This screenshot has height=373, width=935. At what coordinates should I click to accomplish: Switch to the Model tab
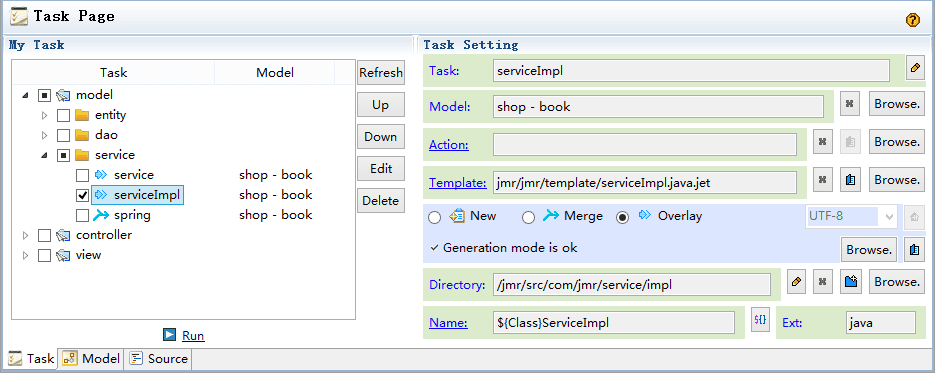coord(91,359)
